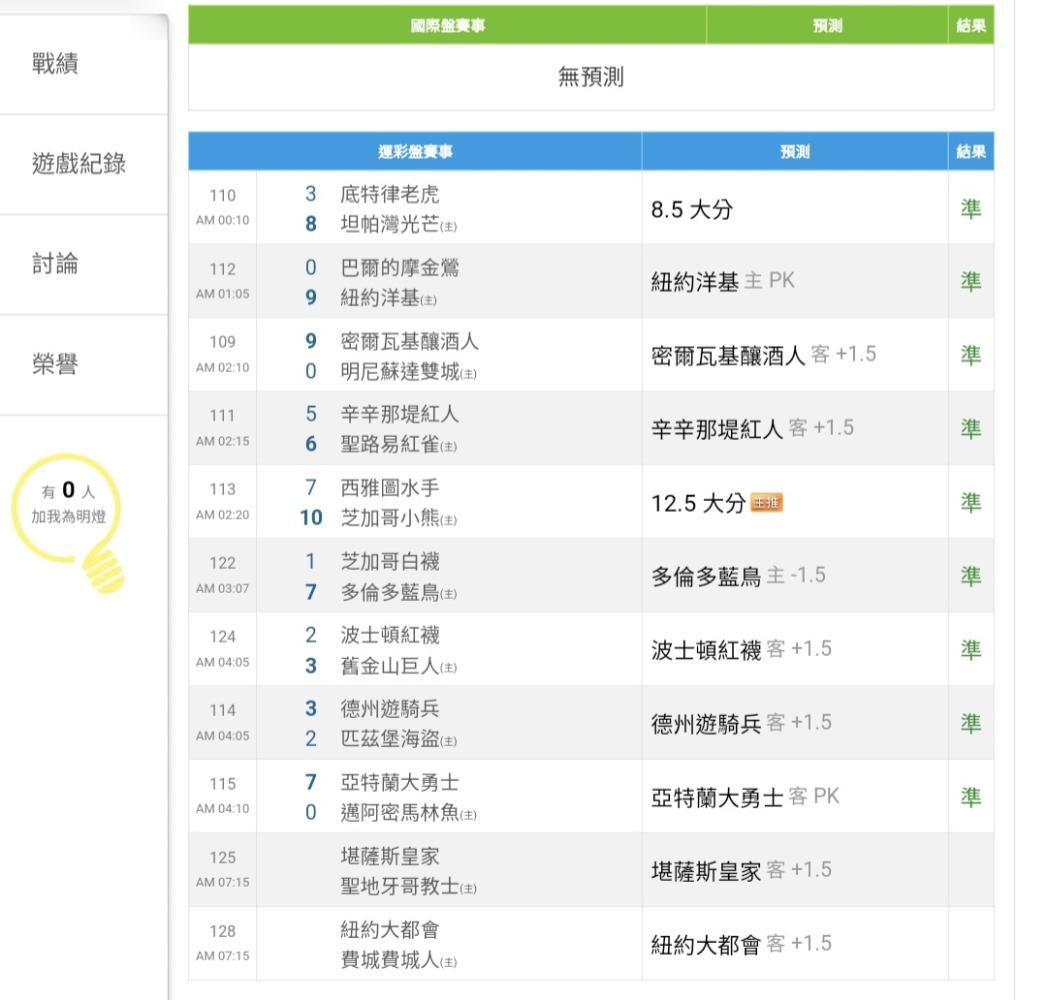Click the 準 result for game 110
1047x1000 pixels.
click(971, 209)
